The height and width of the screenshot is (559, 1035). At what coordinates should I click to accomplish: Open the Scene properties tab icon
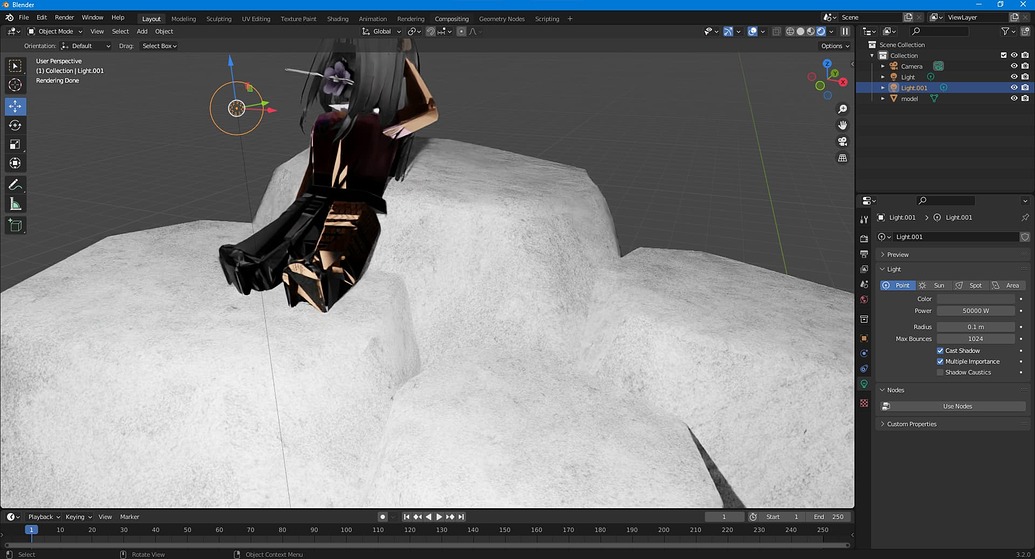[864, 284]
